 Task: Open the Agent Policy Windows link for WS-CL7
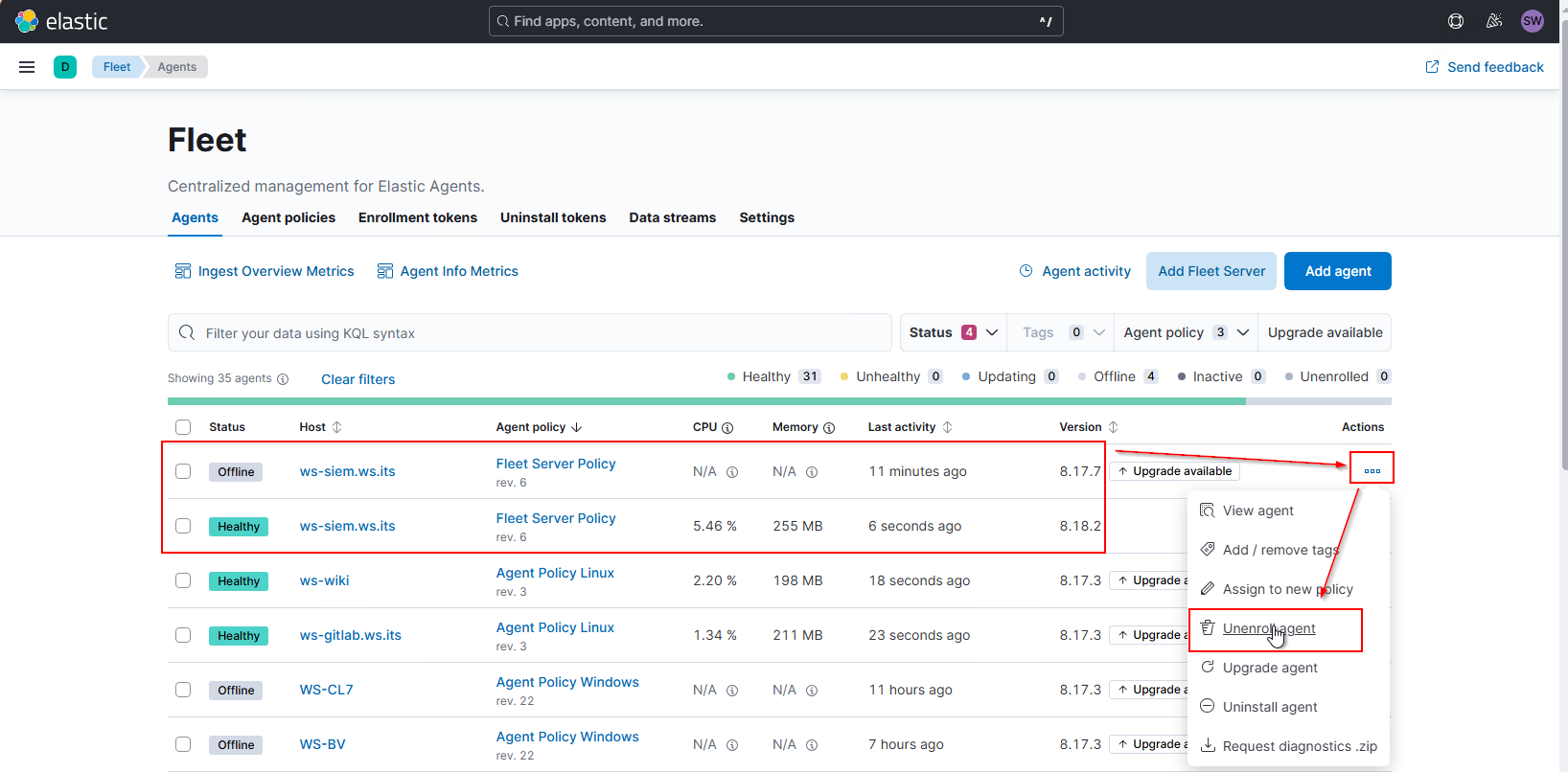pyautogui.click(x=567, y=682)
